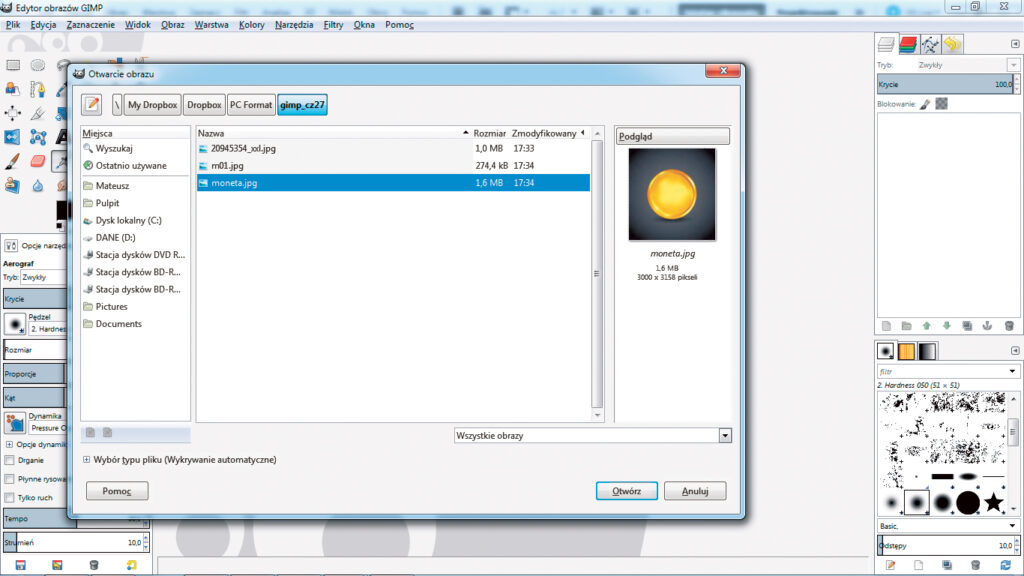Open the Filtry menu
The height and width of the screenshot is (576, 1024).
(x=333, y=24)
